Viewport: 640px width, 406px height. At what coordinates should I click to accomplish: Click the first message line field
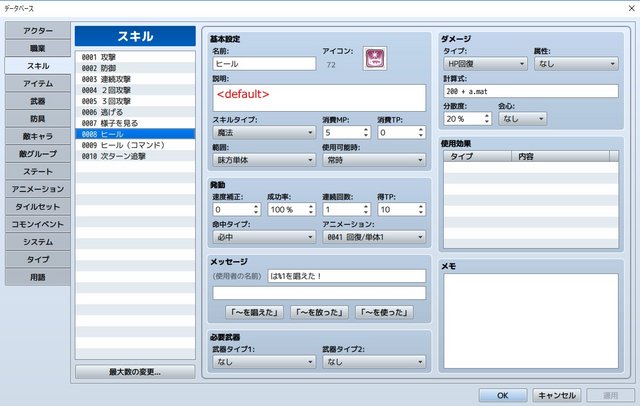click(347, 276)
